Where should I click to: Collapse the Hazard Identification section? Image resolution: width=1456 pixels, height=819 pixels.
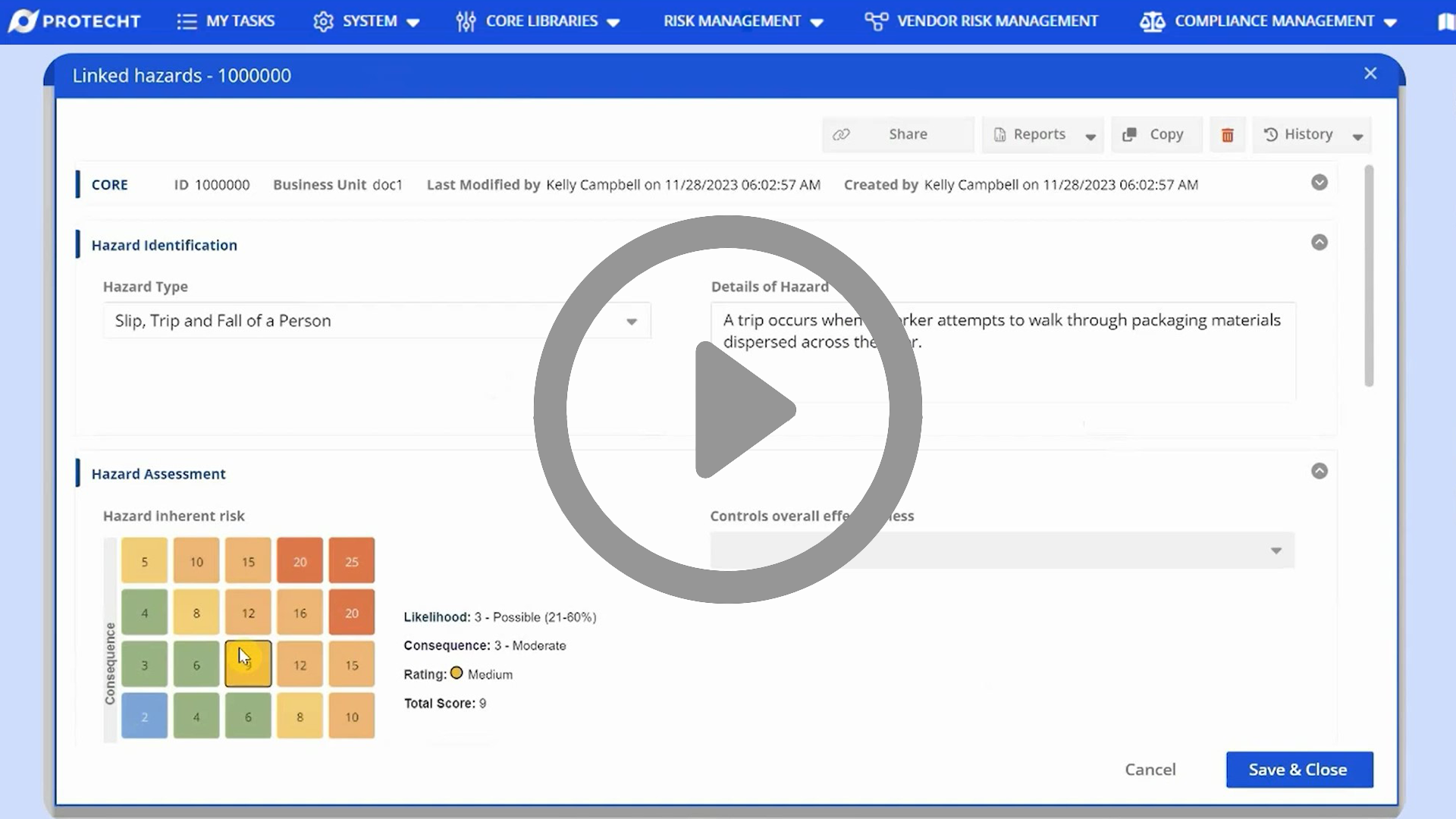[x=1319, y=243]
